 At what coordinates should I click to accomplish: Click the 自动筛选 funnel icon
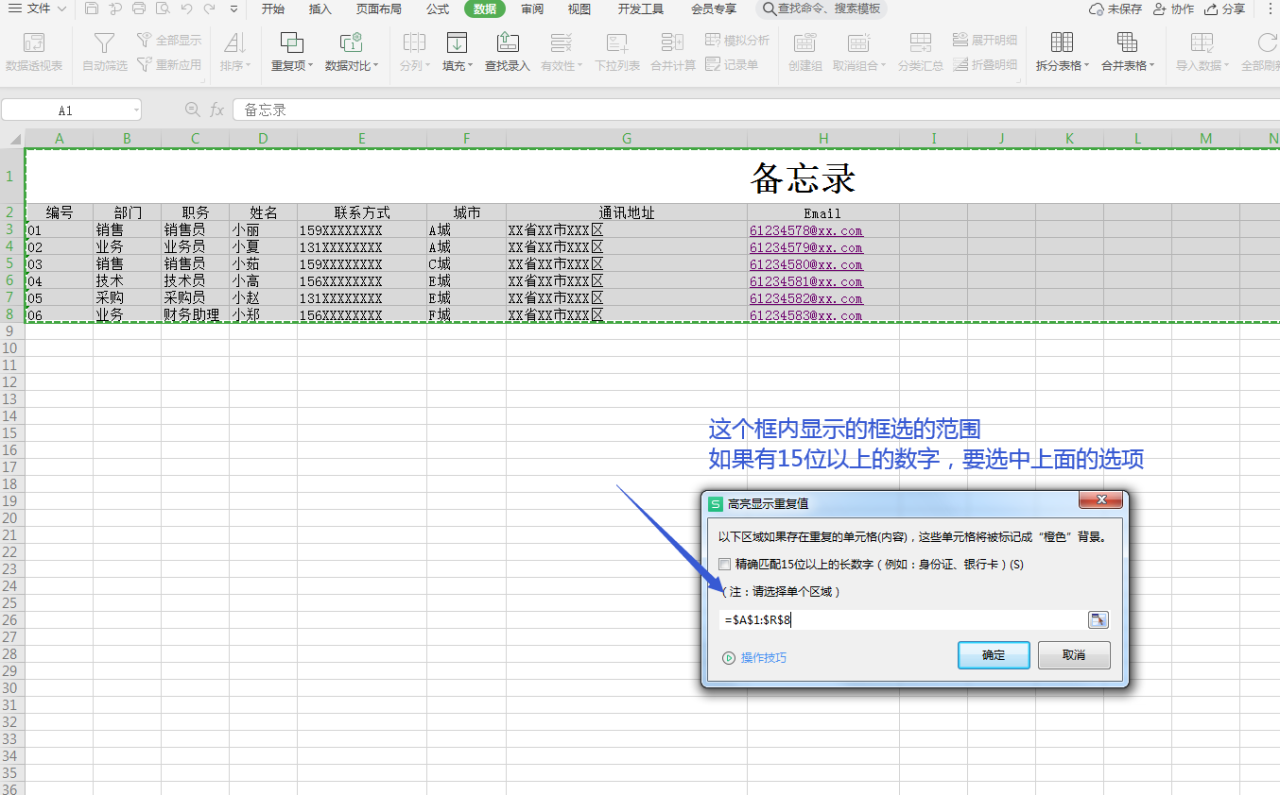pyautogui.click(x=104, y=43)
